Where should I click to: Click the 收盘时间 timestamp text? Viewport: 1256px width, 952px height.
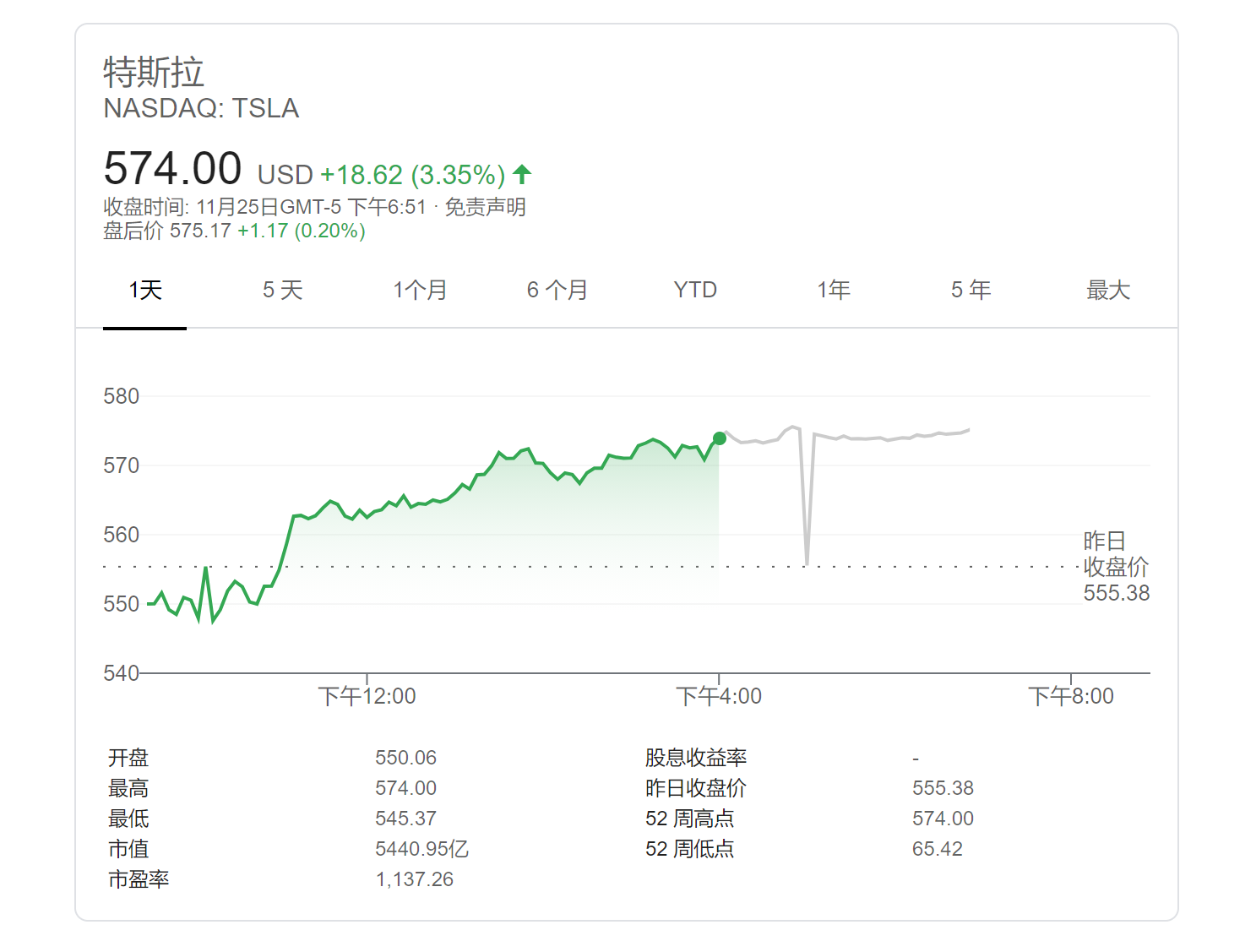264,207
